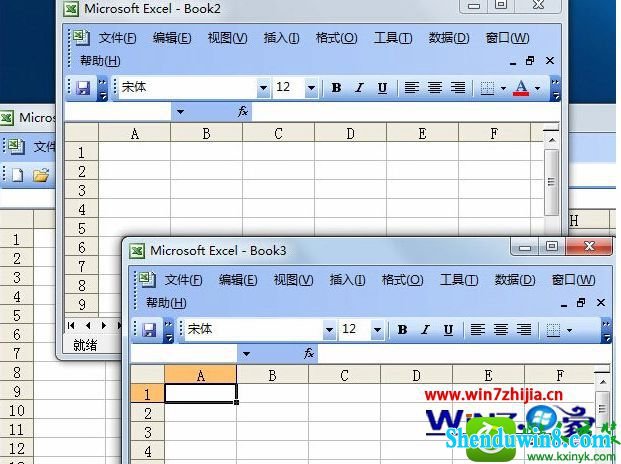Open 视图(V) menu in Book2
Image resolution: width=621 pixels, height=464 pixels.
[x=227, y=38]
